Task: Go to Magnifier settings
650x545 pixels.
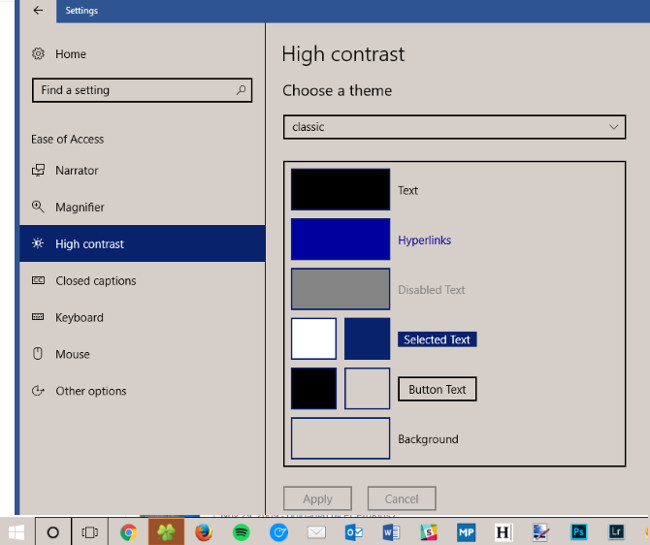Action: [79, 207]
